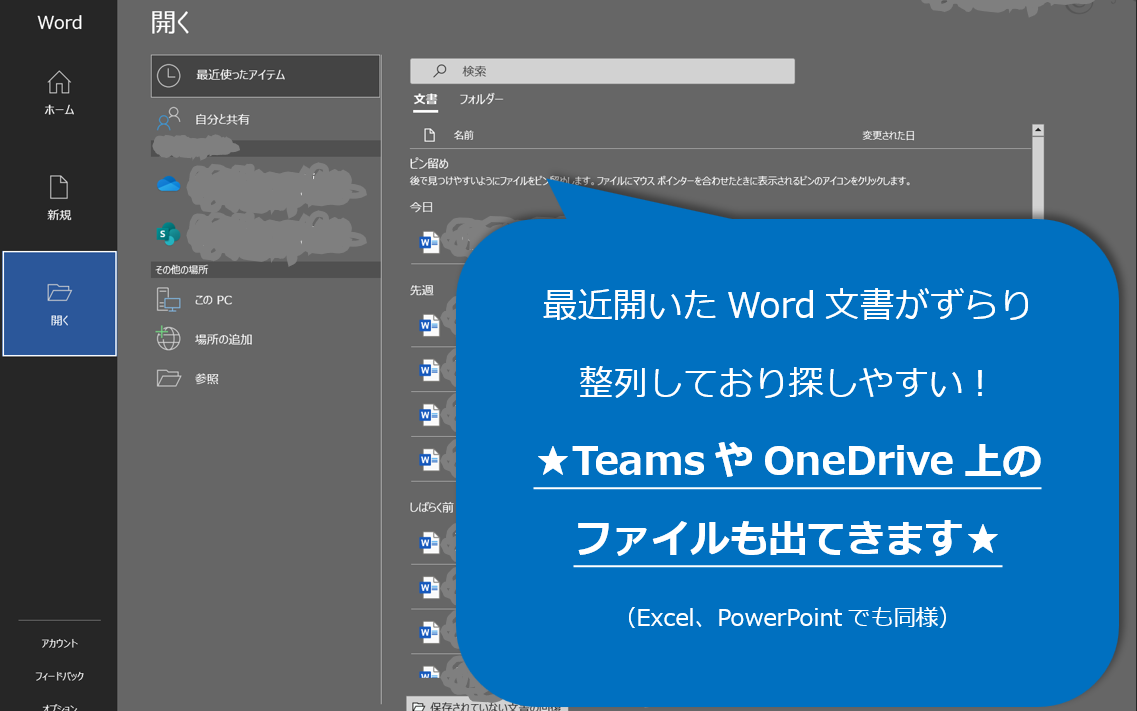Click the globe icon beside 場所の追加
1137x711 pixels.
click(168, 338)
